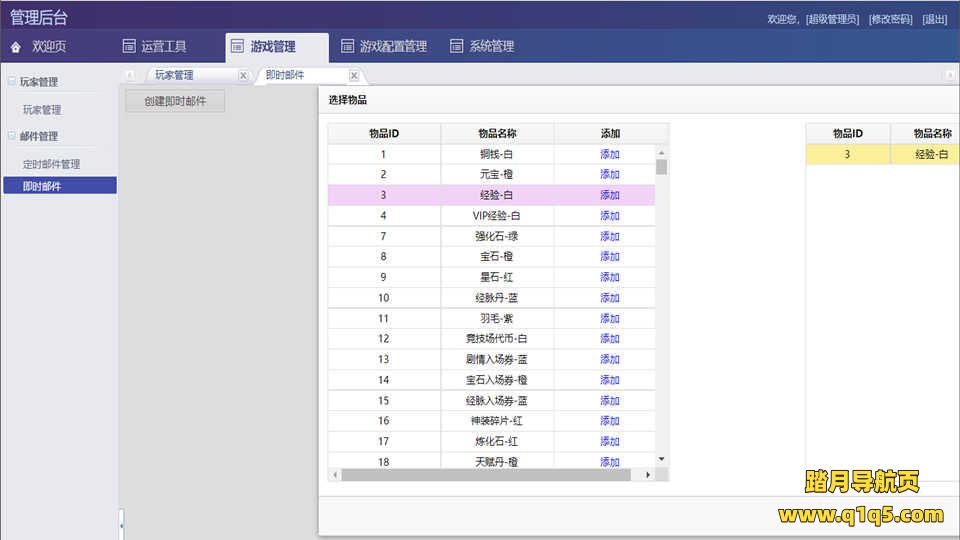
Task: Click the 游戏配置管理 panel icon
Action: 347,46
